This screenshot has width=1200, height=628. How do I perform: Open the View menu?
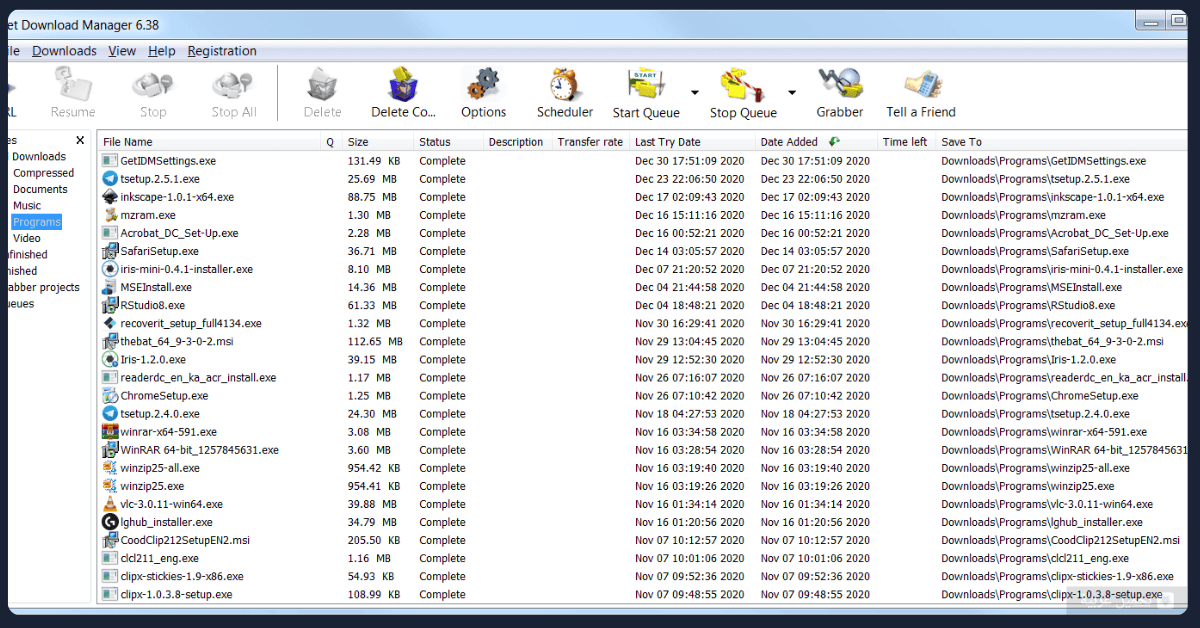pyautogui.click(x=122, y=51)
